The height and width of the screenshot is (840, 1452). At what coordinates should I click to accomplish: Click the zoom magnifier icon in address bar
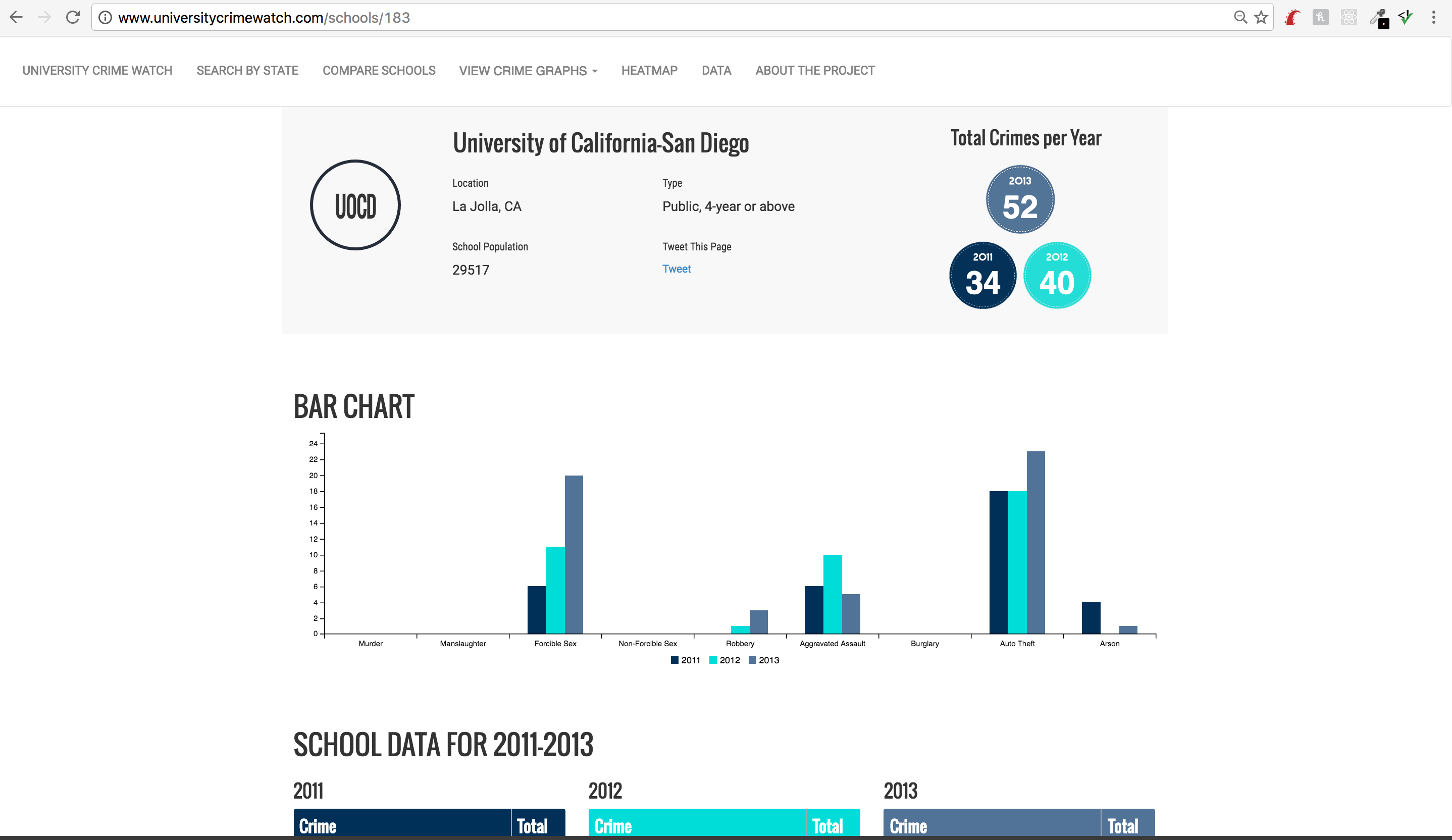[1240, 17]
